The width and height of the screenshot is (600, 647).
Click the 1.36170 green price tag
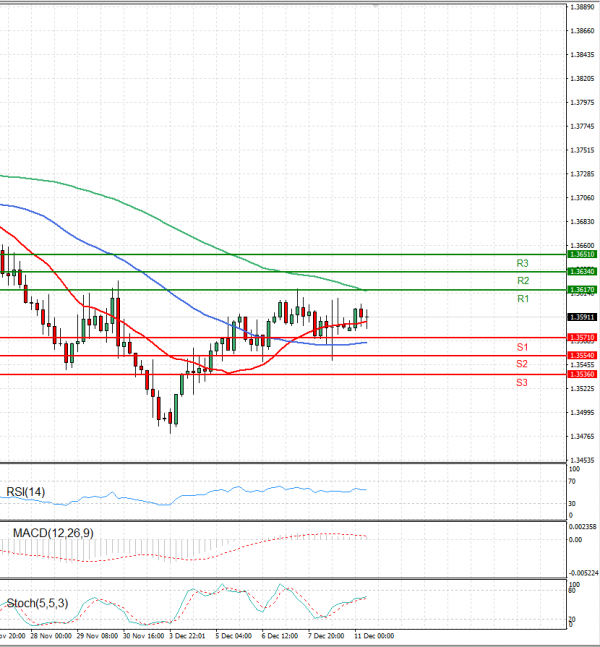[x=583, y=290]
